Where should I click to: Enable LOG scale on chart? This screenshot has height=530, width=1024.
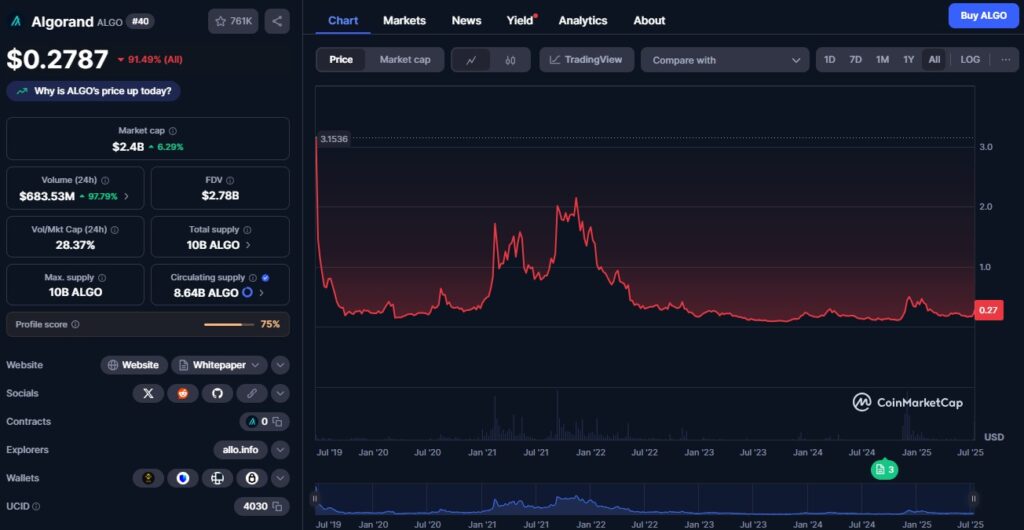(x=970, y=60)
